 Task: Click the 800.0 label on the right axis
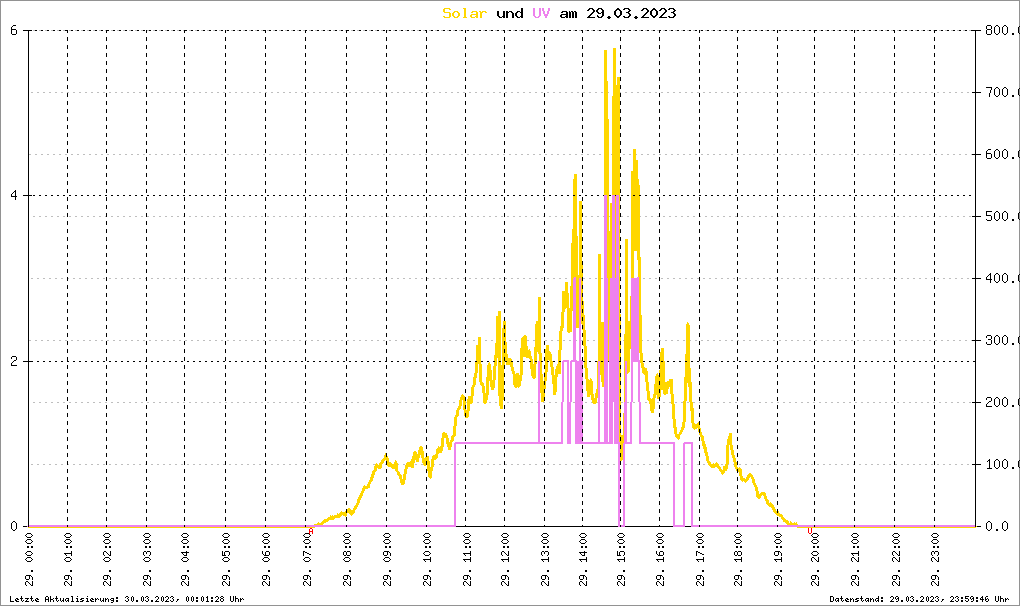pos(998,30)
